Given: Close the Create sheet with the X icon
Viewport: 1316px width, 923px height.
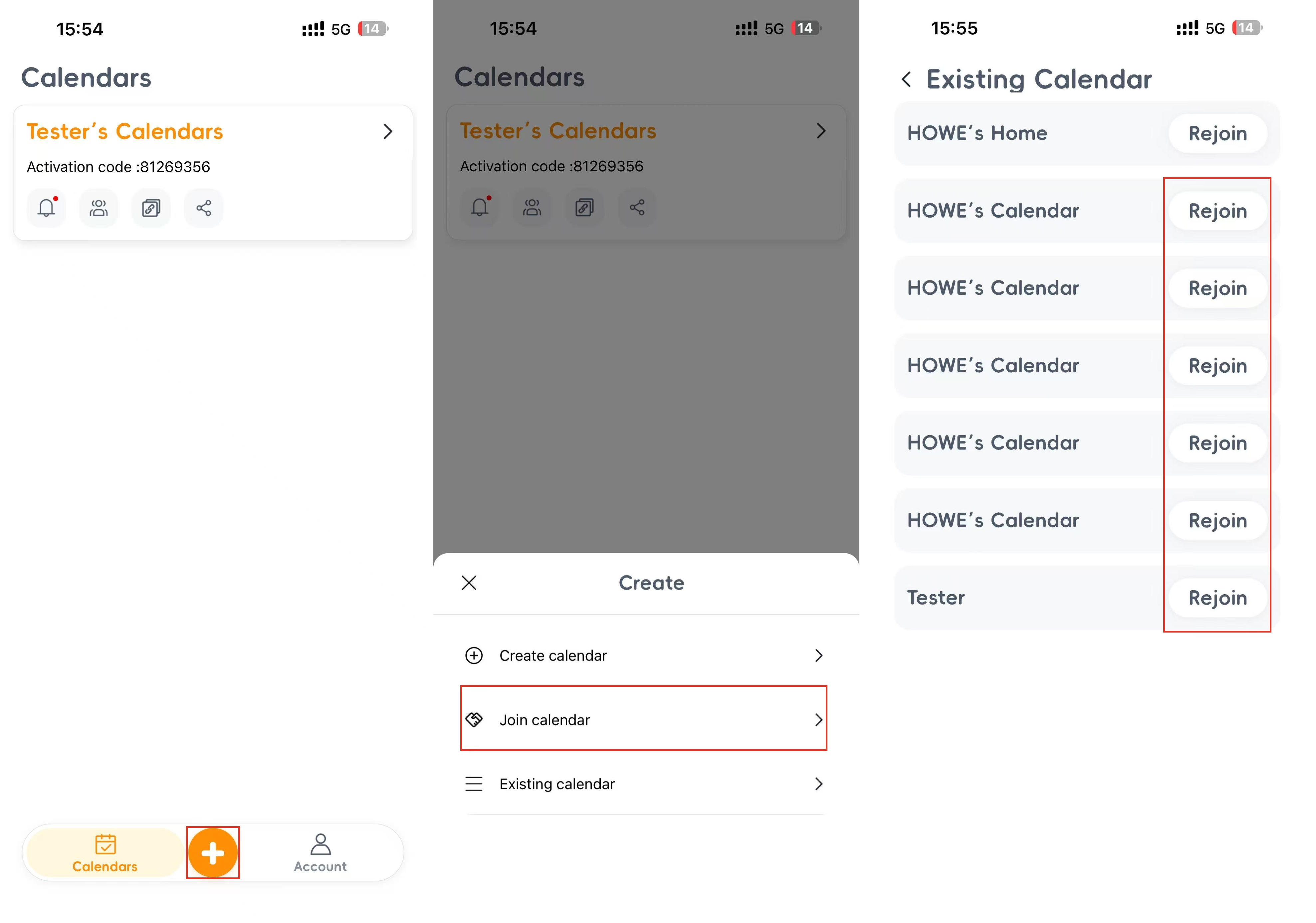Looking at the screenshot, I should pos(469,583).
